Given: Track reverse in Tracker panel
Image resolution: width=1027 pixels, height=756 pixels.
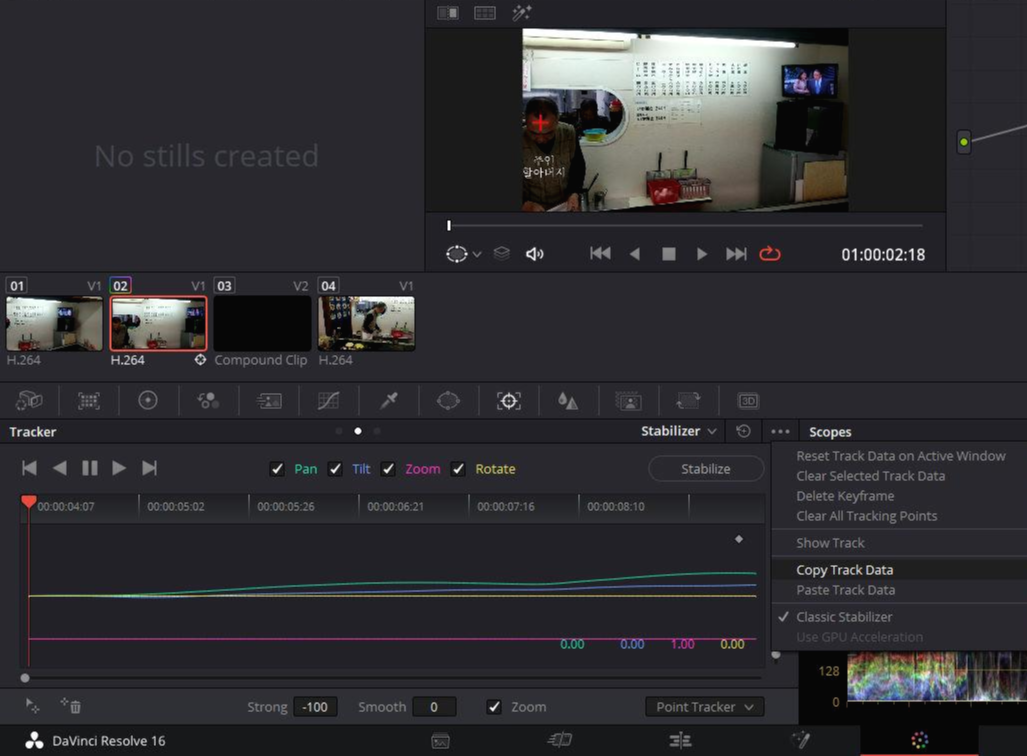Looking at the screenshot, I should click(x=60, y=468).
